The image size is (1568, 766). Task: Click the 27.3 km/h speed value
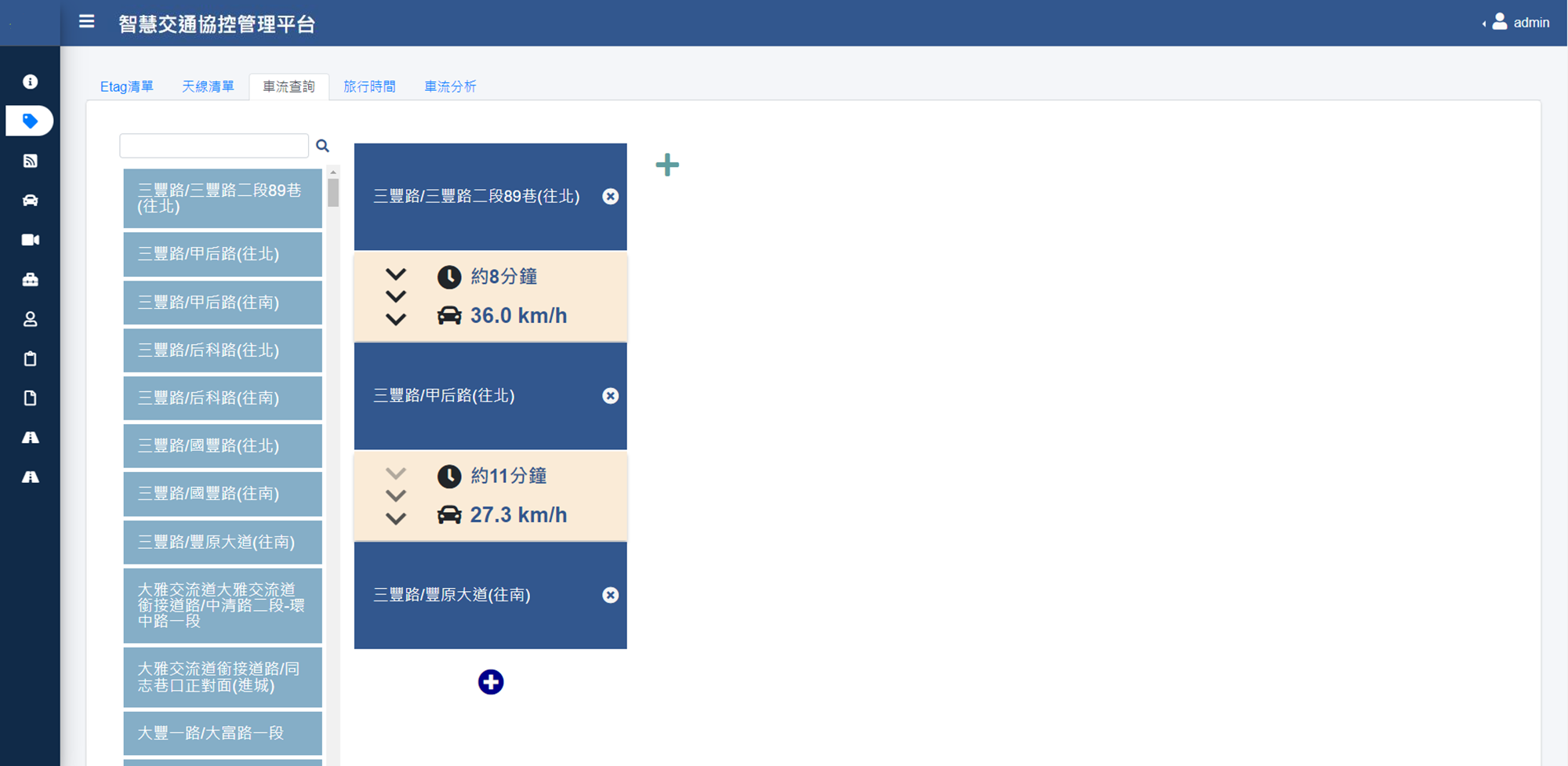tap(518, 515)
